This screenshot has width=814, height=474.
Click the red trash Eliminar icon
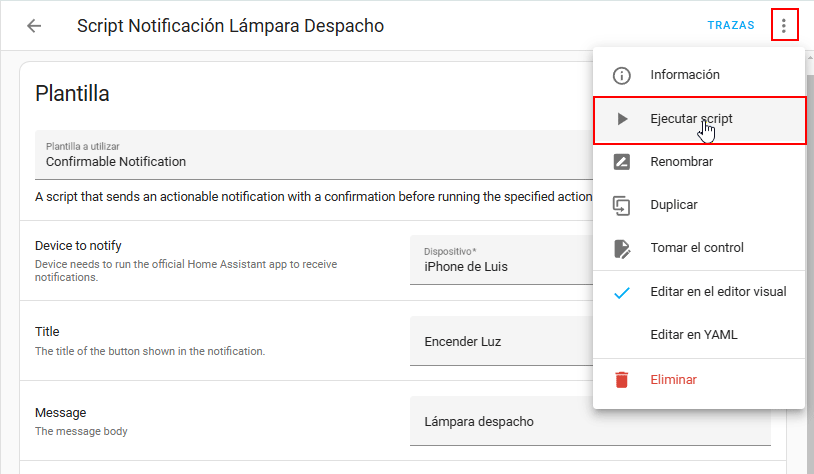[622, 380]
